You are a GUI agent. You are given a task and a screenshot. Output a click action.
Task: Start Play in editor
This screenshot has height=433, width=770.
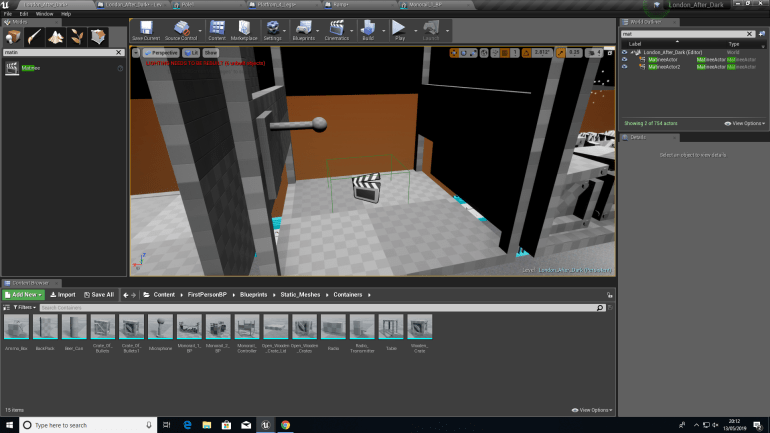coord(400,30)
